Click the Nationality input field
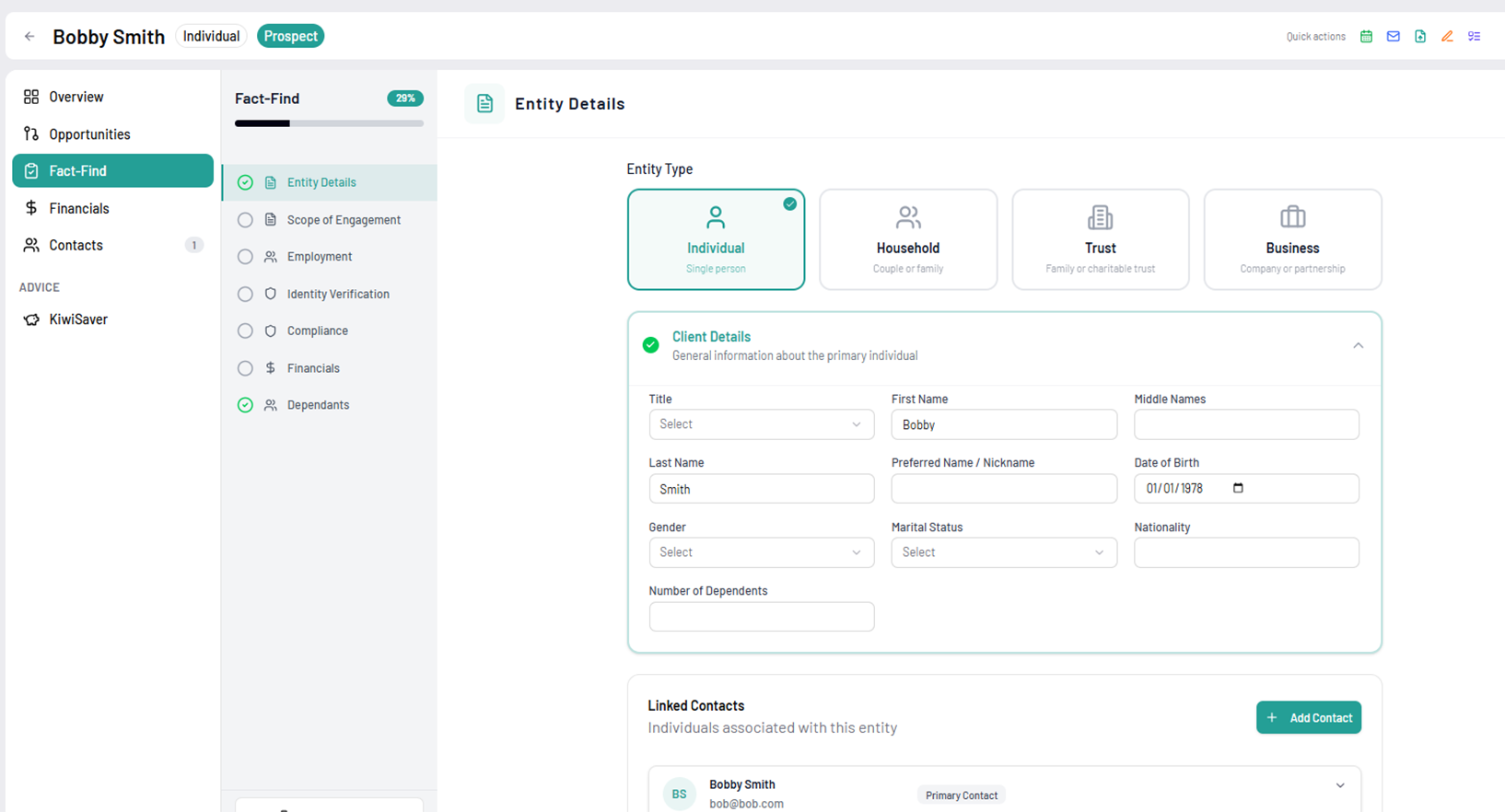Viewport: 1505px width, 812px height. point(1245,552)
